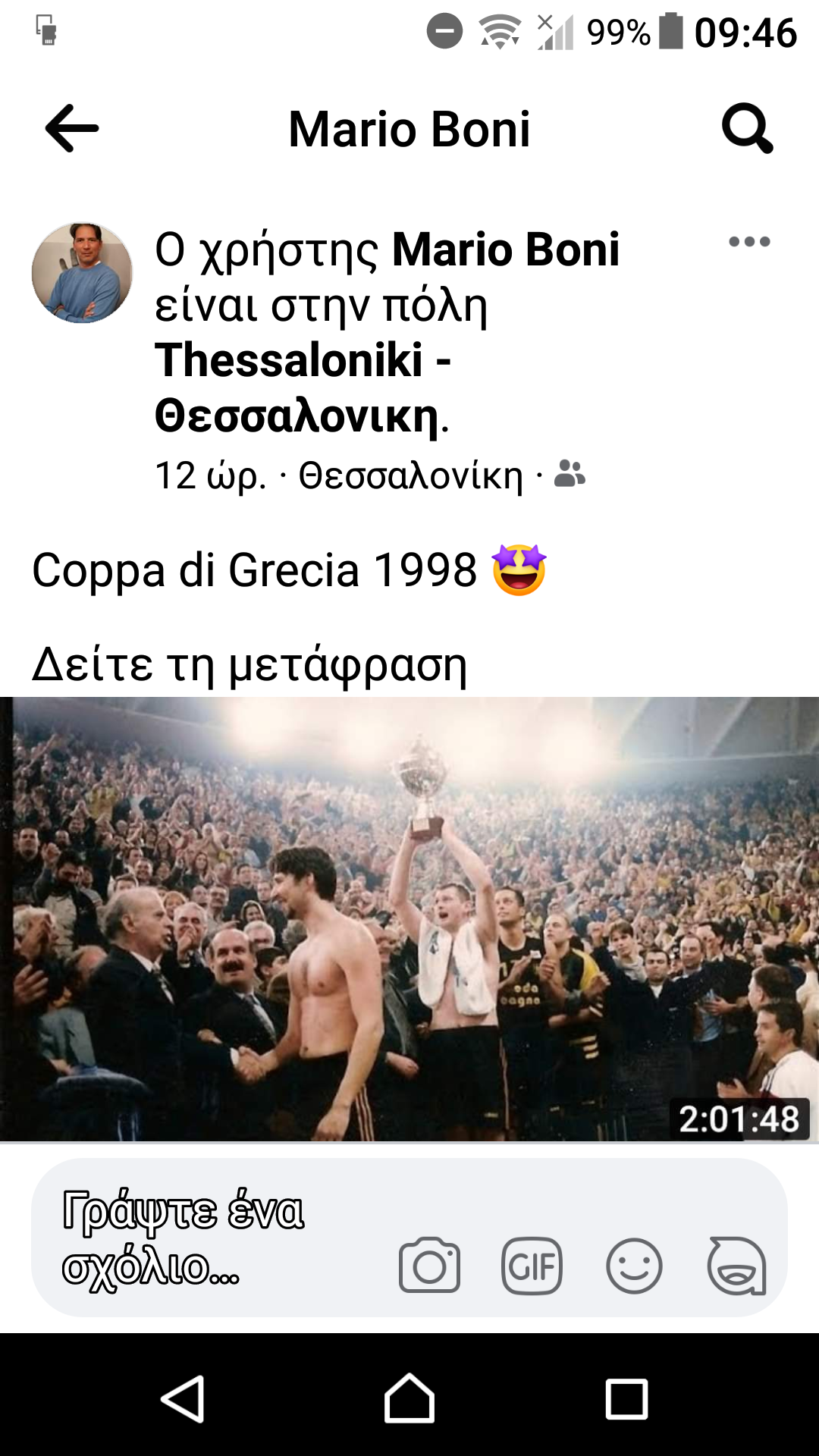Viewport: 819px width, 1456px height.
Task: Open the bold Mario Boni name link
Action: (x=506, y=249)
